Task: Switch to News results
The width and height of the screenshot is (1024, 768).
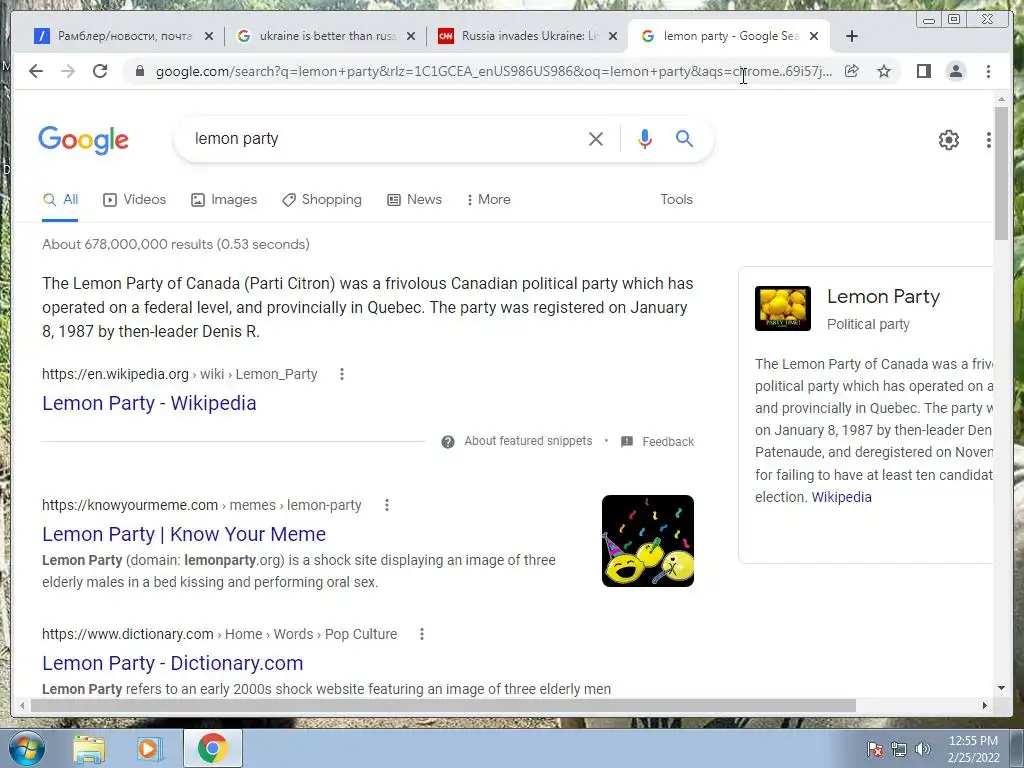Action: coord(414,200)
